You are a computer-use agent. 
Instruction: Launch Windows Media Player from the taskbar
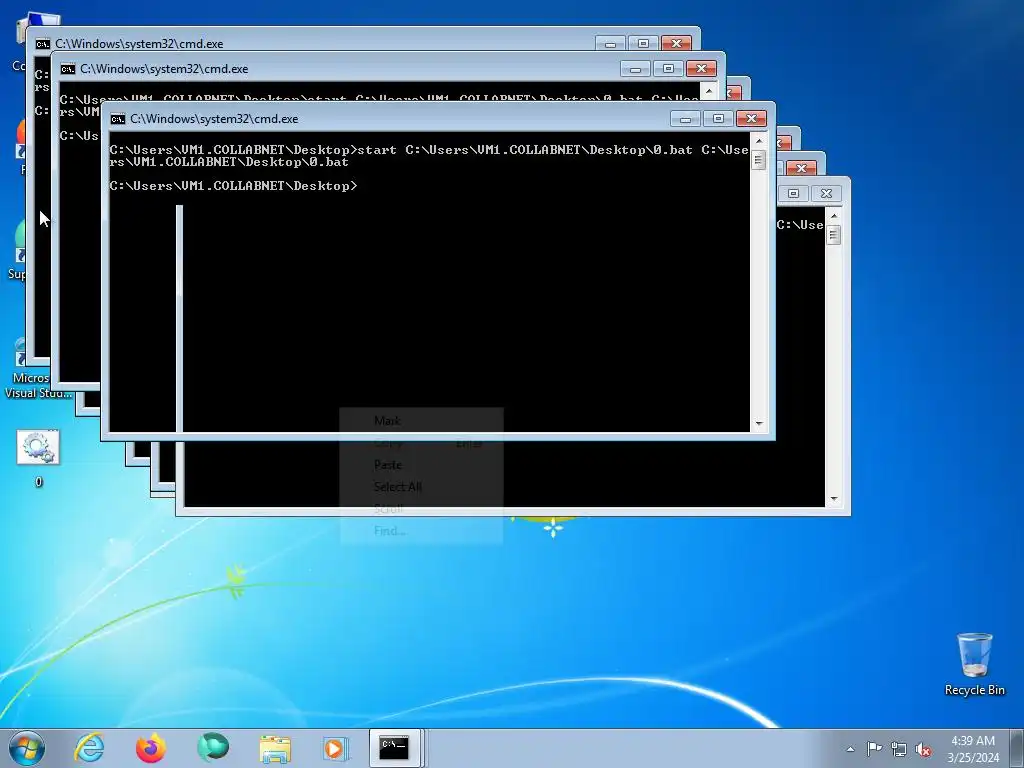pos(337,748)
